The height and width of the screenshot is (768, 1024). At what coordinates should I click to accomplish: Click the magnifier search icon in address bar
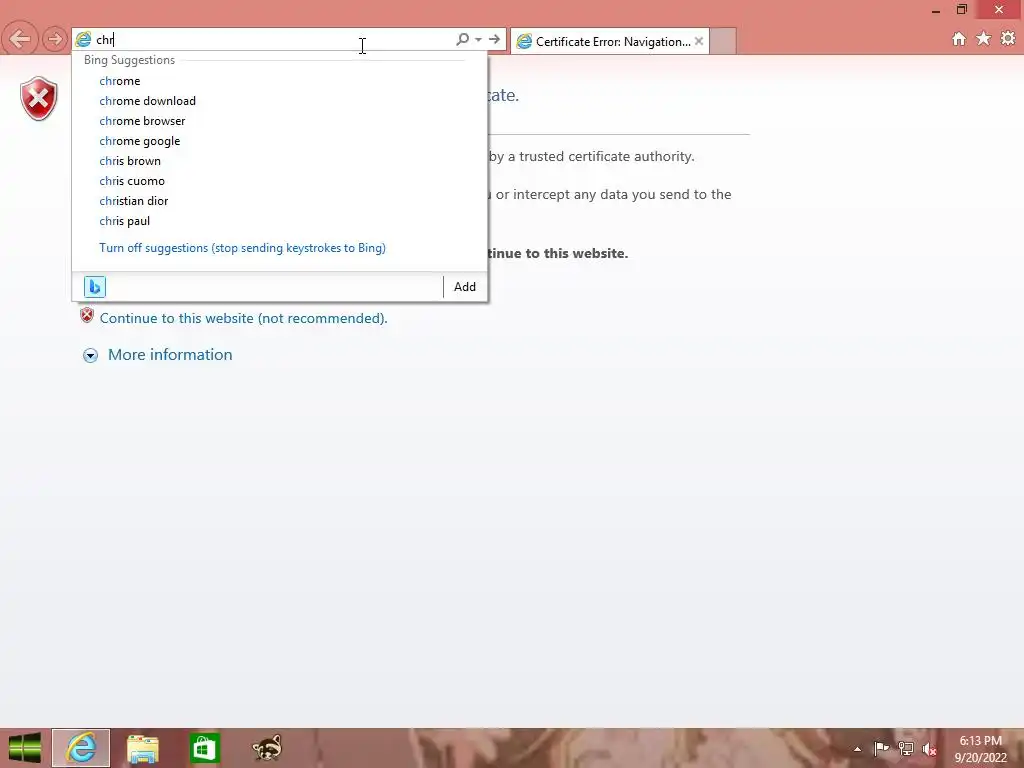click(462, 39)
